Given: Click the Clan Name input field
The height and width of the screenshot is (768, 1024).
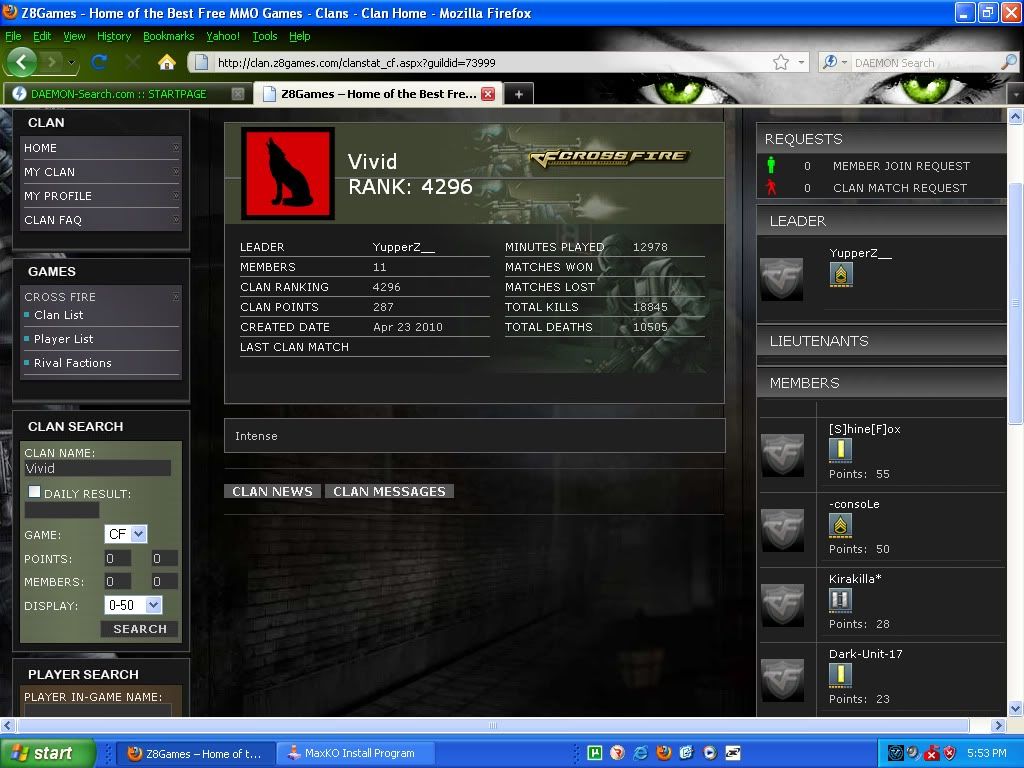Looking at the screenshot, I should click(x=97, y=468).
